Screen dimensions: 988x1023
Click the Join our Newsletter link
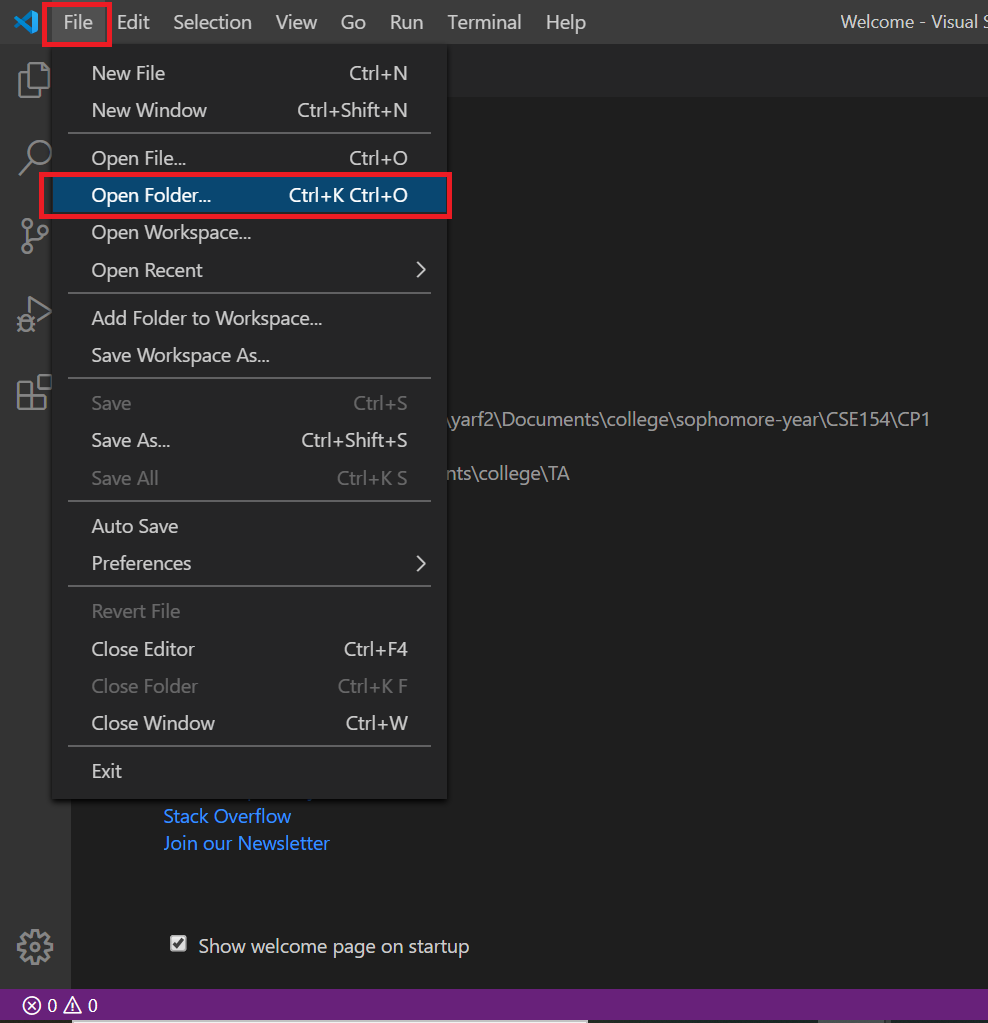tap(246, 843)
